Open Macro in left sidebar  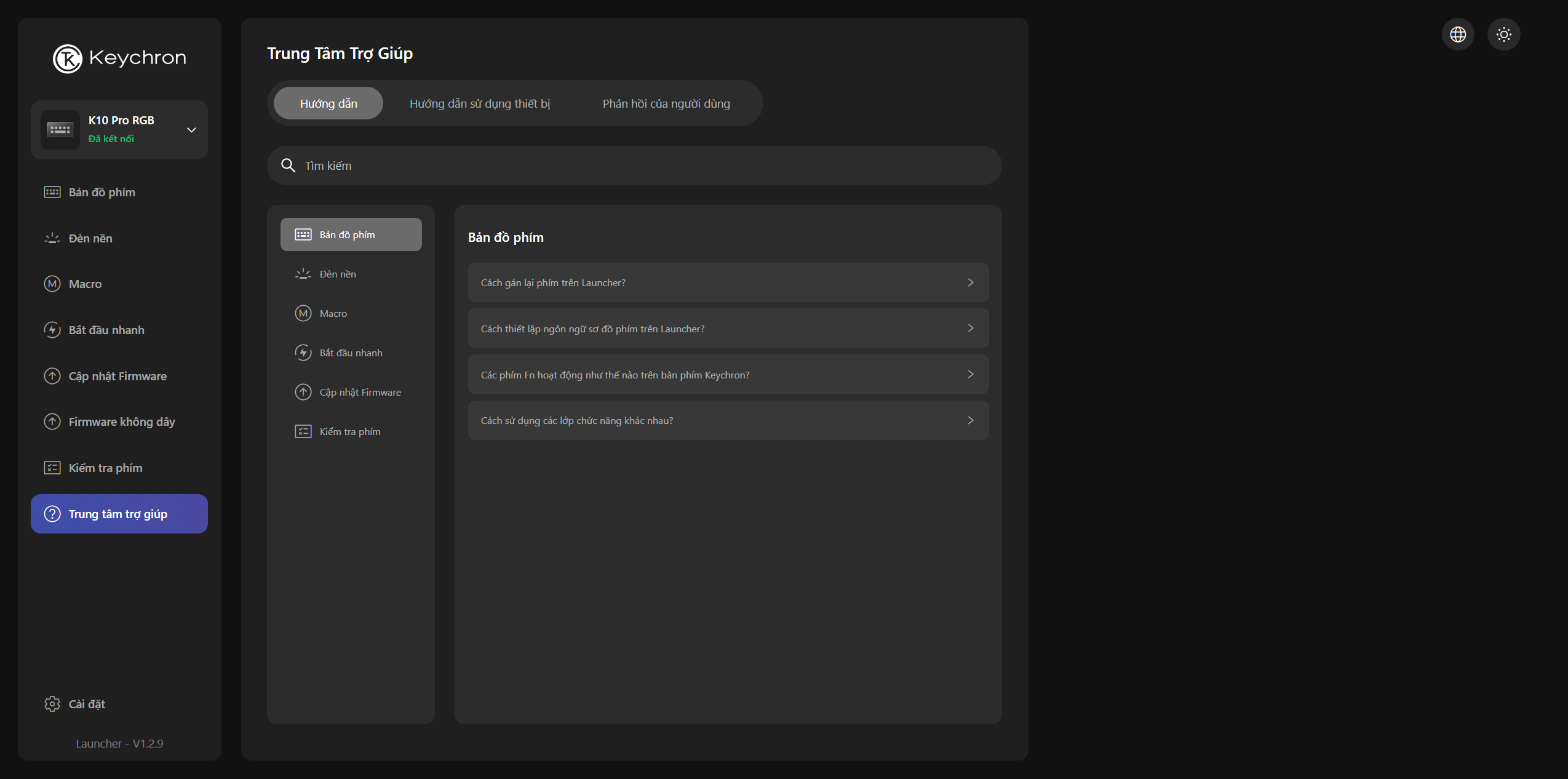point(85,284)
